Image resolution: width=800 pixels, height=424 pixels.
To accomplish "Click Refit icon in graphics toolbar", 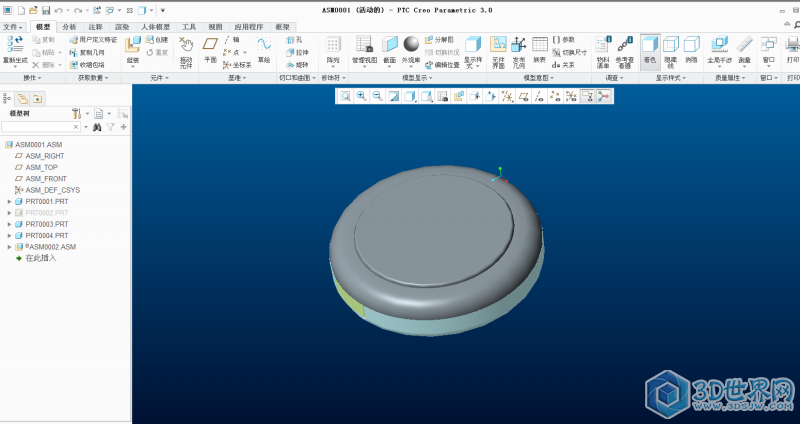I will 345,96.
